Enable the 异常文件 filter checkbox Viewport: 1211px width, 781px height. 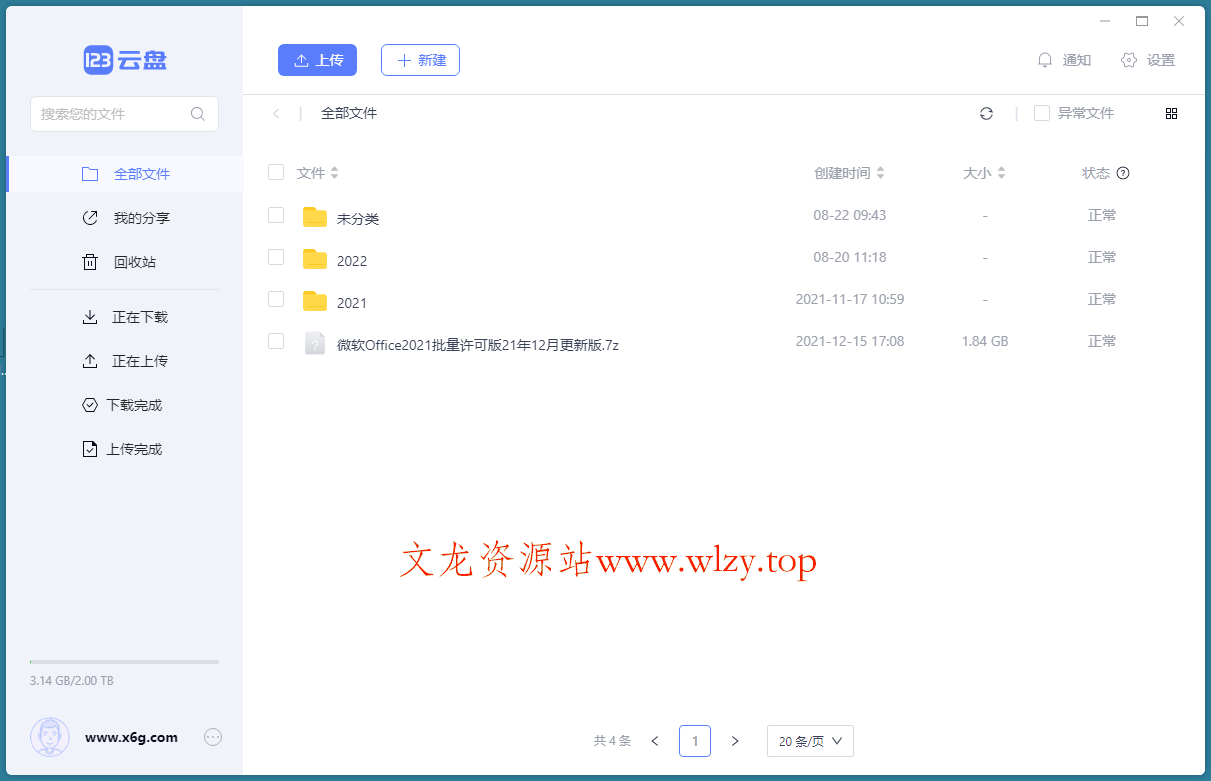point(1041,113)
